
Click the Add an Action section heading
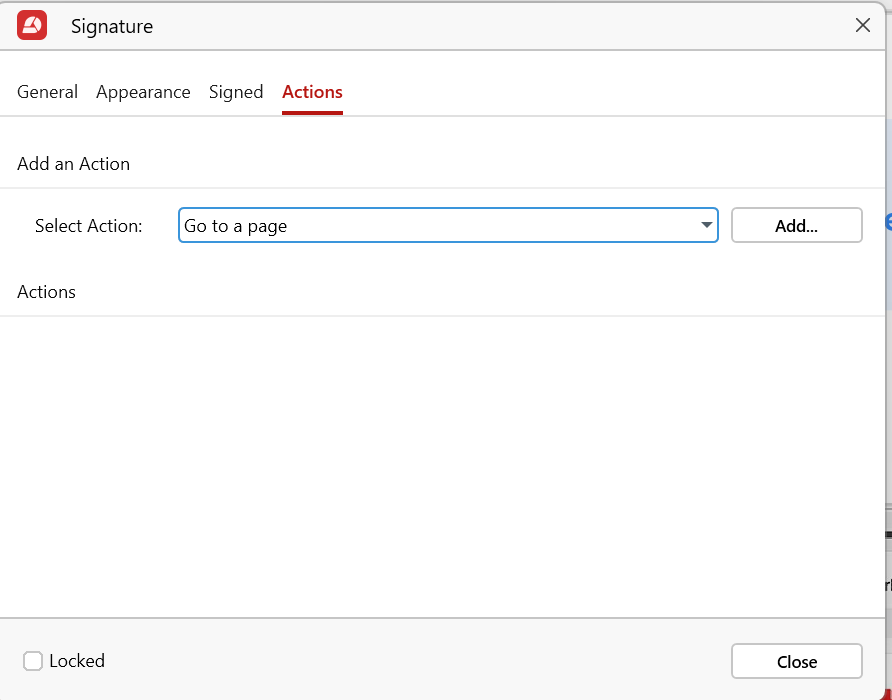pos(74,164)
